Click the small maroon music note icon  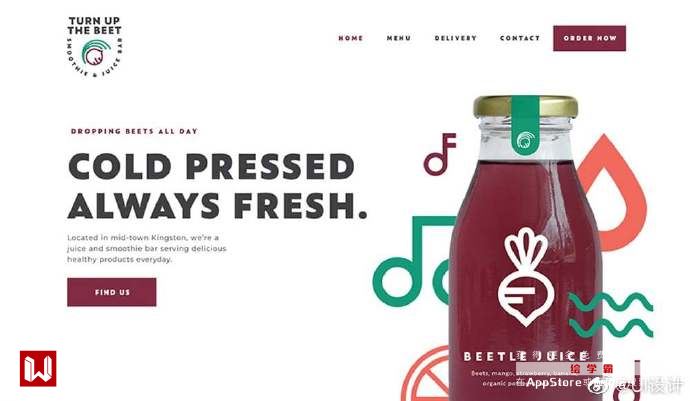point(439,154)
